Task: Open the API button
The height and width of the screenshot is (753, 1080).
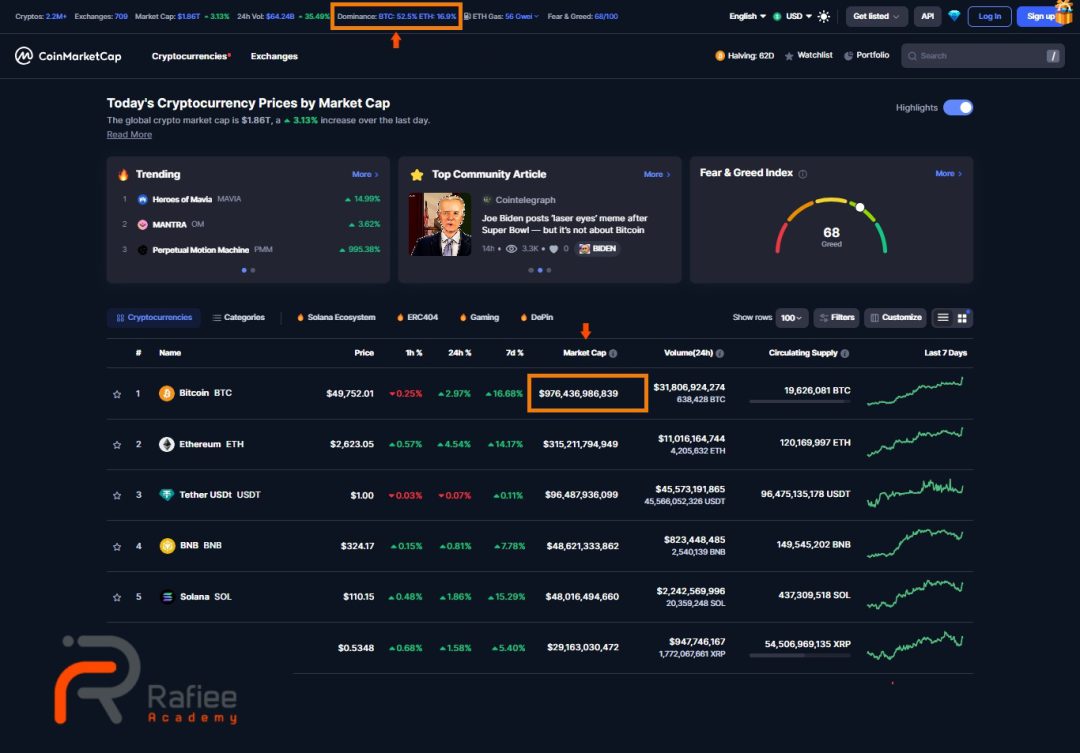Action: [928, 17]
